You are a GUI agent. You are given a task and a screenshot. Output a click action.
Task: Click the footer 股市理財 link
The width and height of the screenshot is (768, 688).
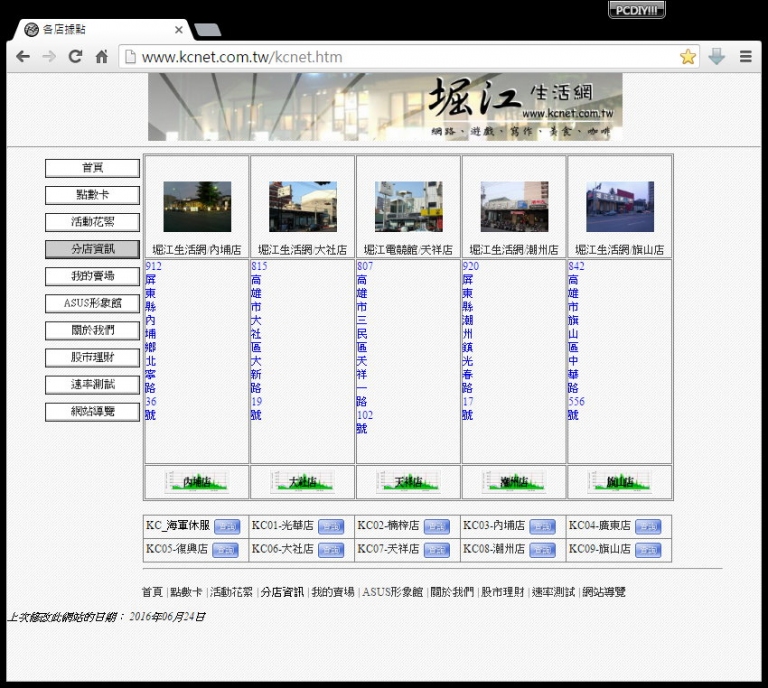(x=503, y=592)
